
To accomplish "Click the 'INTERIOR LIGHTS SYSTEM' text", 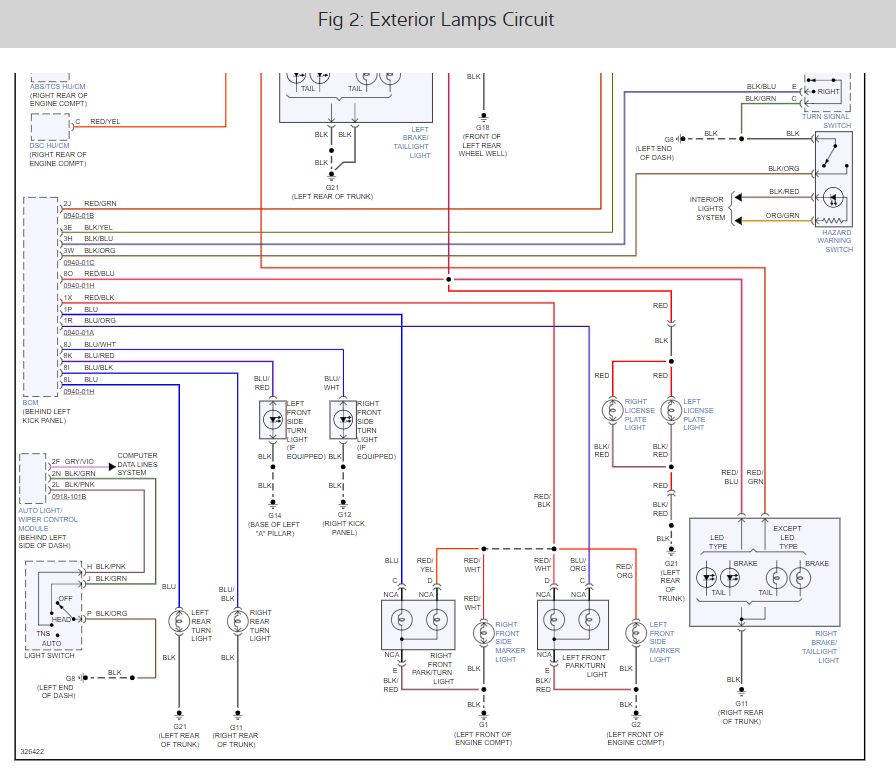I will point(707,209).
